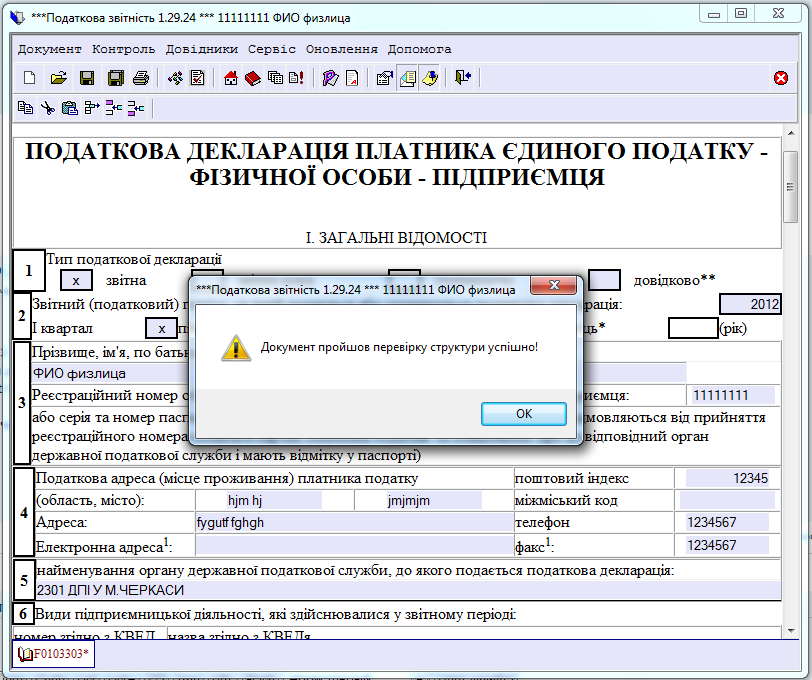The image size is (812, 680).
Task: Save the document with the floppy disk icon
Action: (x=87, y=78)
